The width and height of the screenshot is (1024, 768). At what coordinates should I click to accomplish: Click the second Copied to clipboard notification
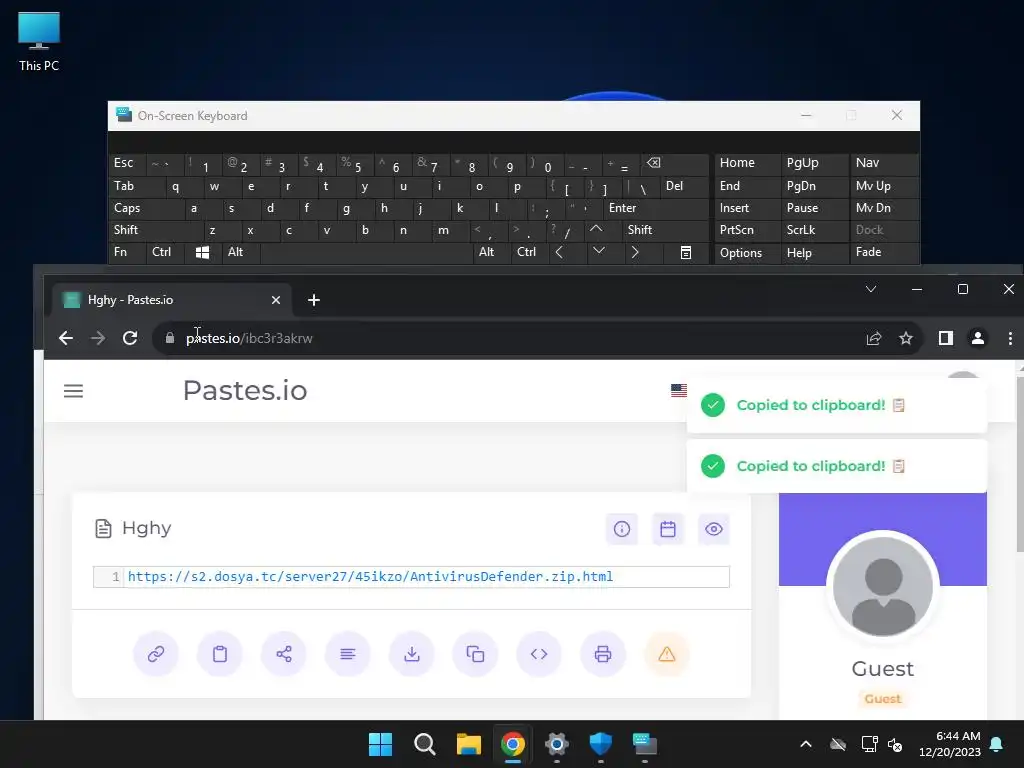[837, 466]
